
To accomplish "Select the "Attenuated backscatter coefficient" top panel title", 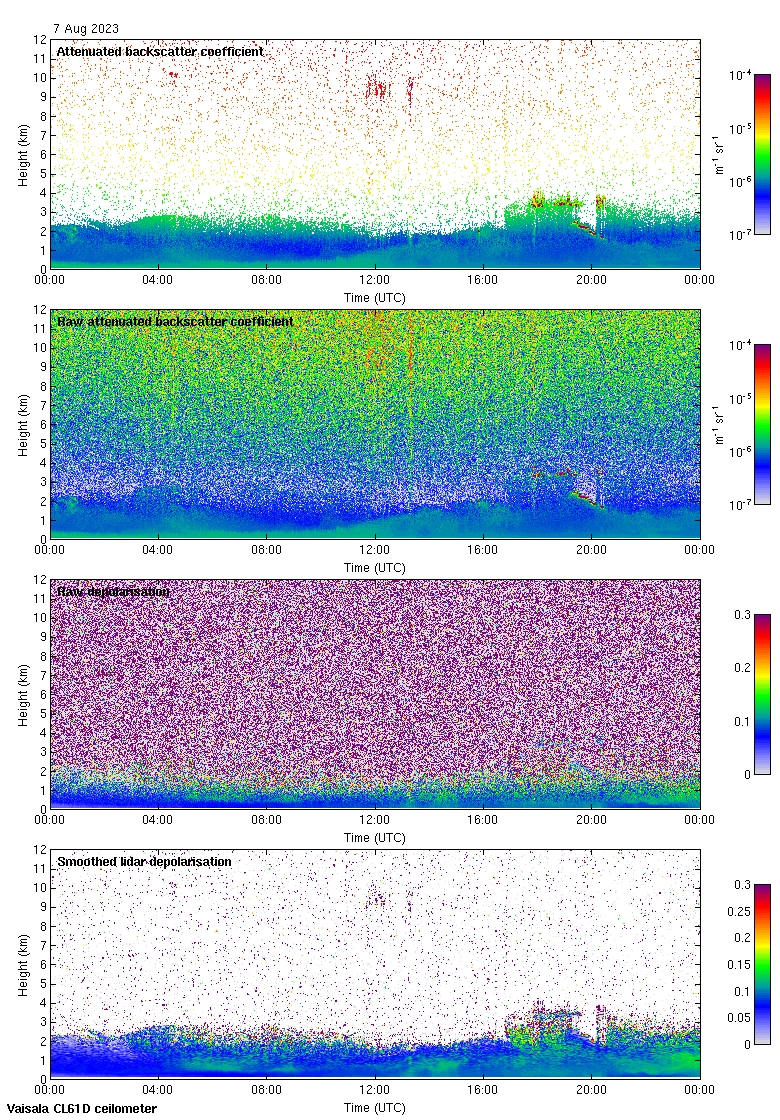I will pyautogui.click(x=160, y=51).
